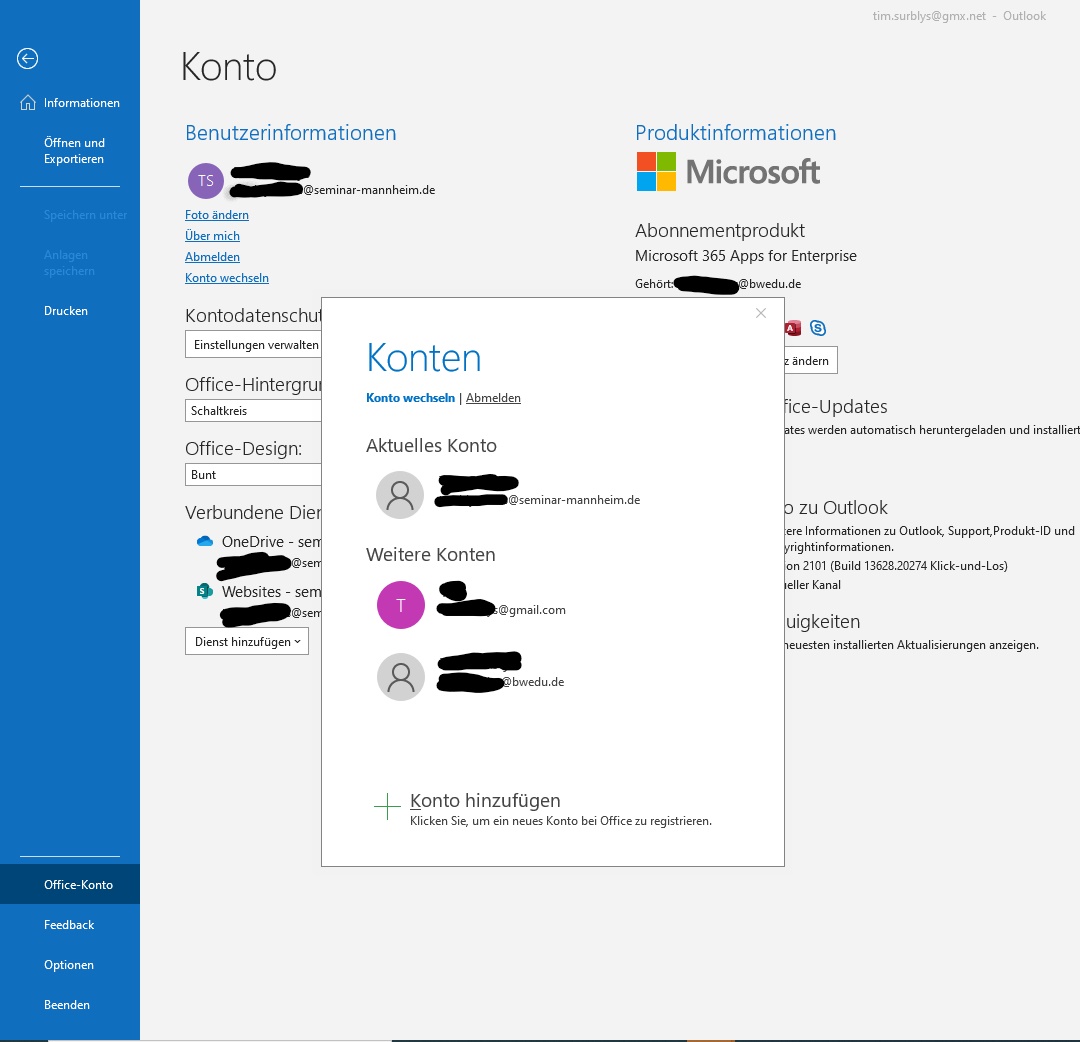Click the Weitere Konten label
Screen dimensions: 1080x1042
430,554
